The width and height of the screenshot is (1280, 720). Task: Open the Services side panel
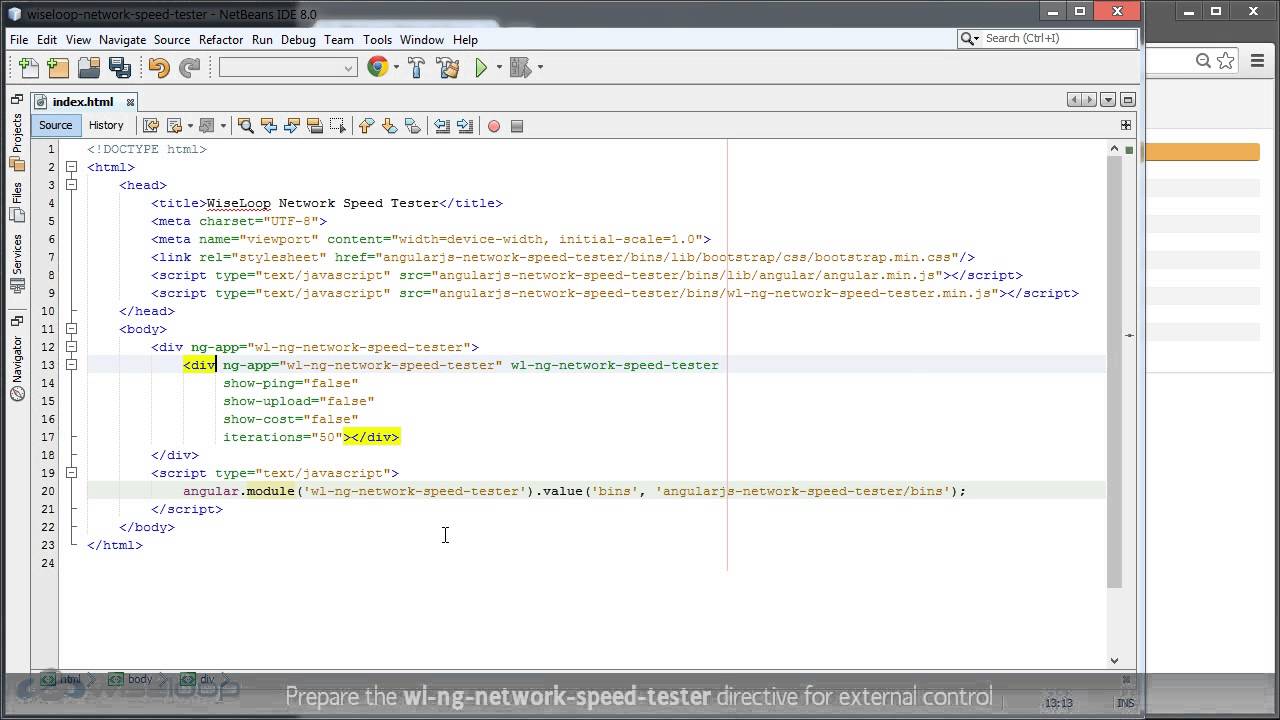pyautogui.click(x=17, y=262)
